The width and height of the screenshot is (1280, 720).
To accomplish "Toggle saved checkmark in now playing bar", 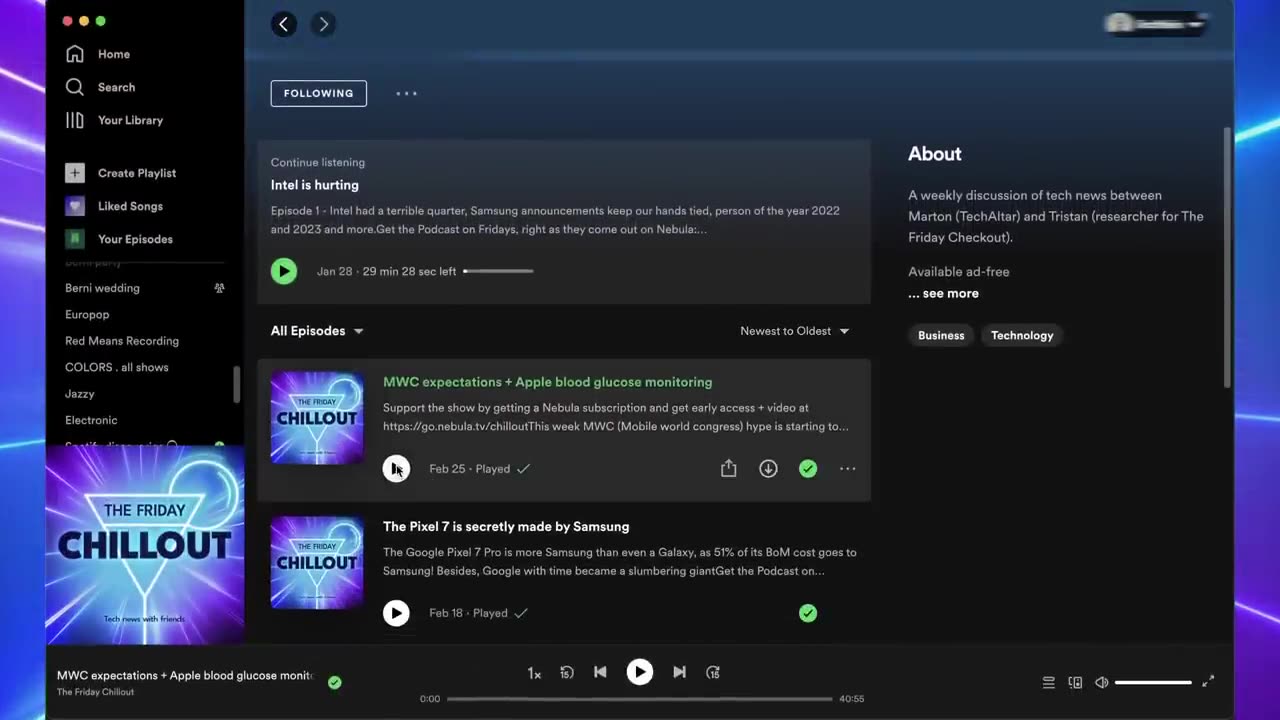I will point(335,682).
